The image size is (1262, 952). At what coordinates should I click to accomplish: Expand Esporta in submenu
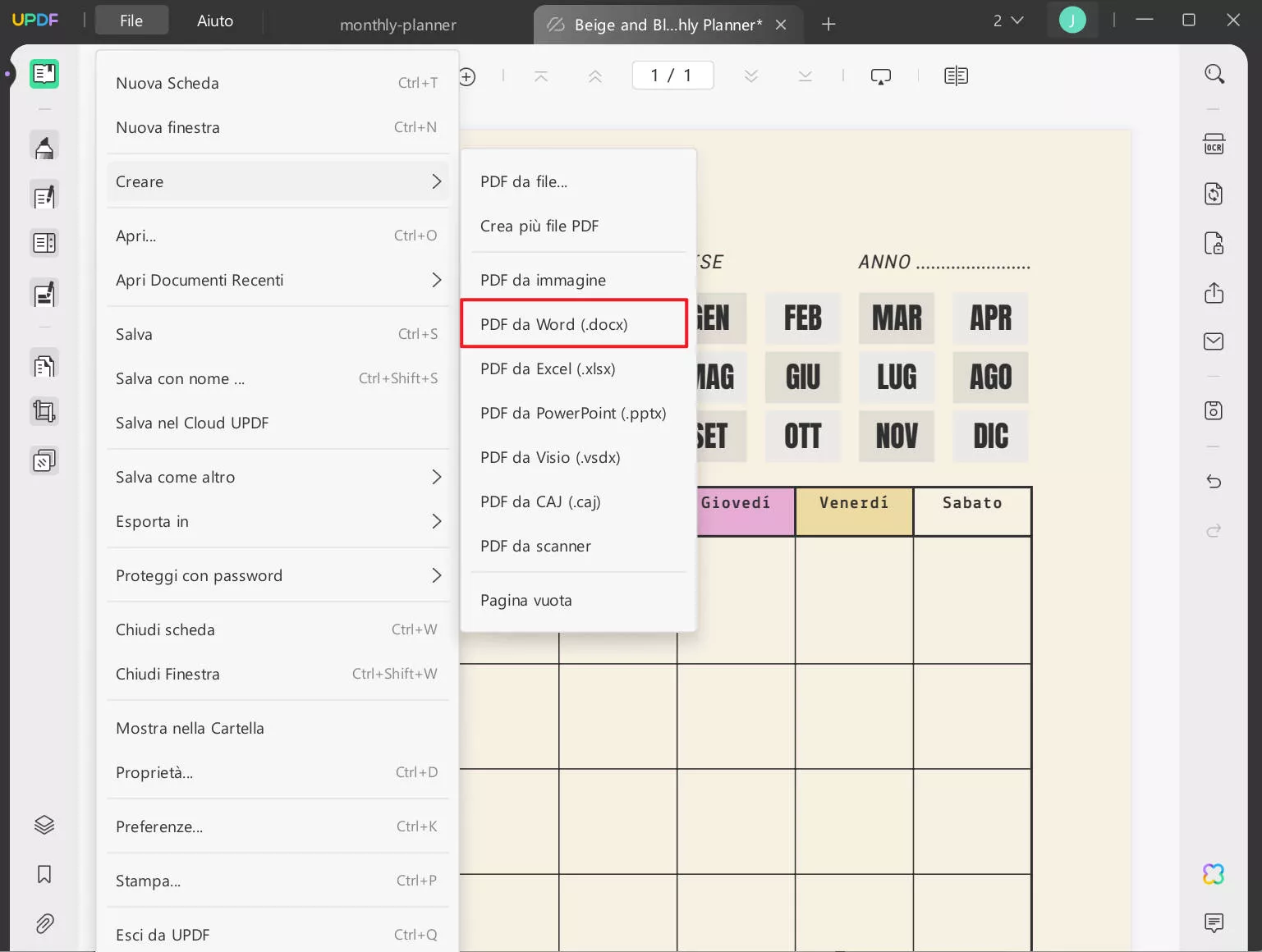point(278,521)
